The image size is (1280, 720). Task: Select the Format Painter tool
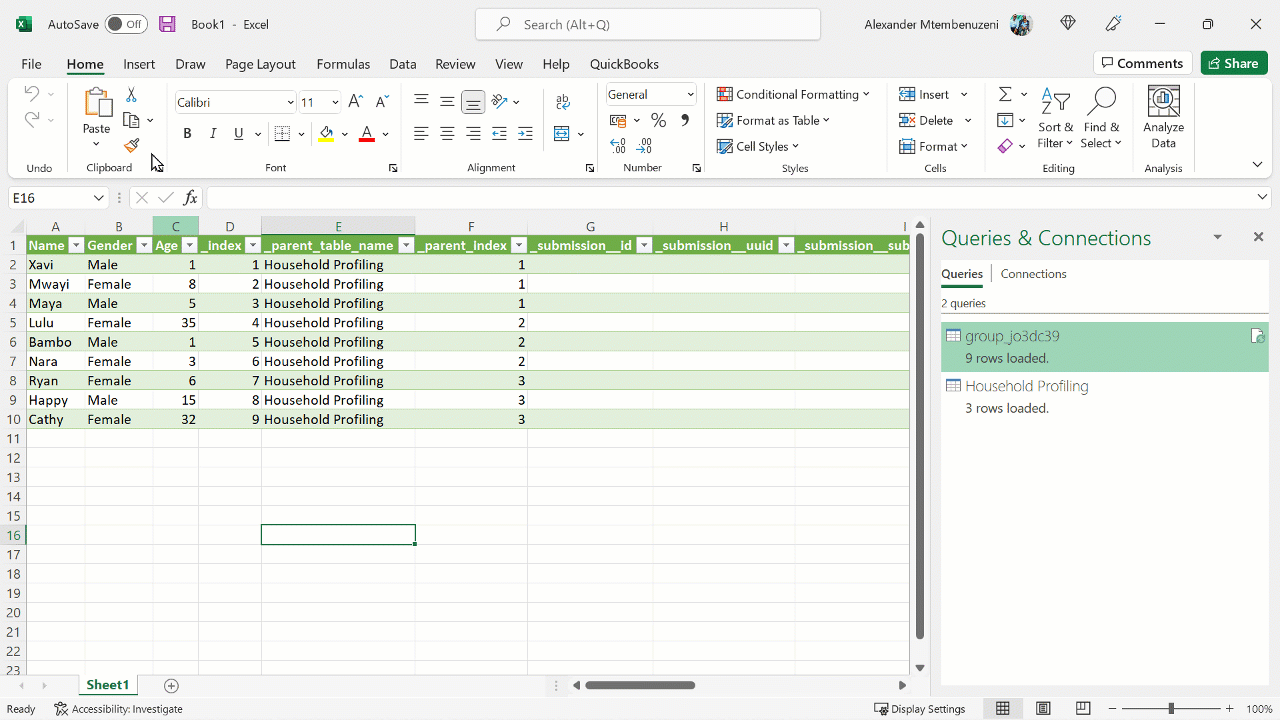pyautogui.click(x=131, y=145)
